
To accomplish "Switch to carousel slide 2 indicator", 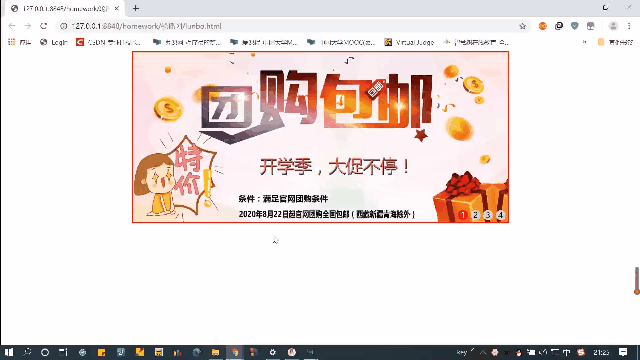I will coord(476,215).
